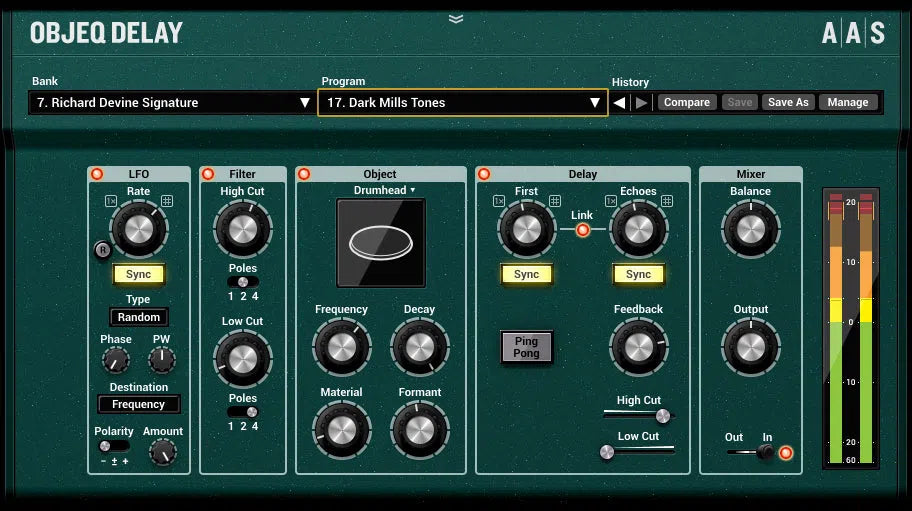Click the Delay High Cut slider
Image resolution: width=912 pixels, height=511 pixels.
pyautogui.click(x=638, y=415)
